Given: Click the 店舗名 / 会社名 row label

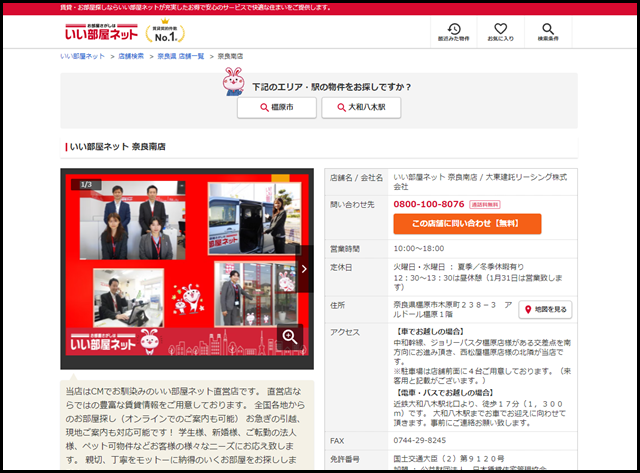Looking at the screenshot, I should coord(356,178).
